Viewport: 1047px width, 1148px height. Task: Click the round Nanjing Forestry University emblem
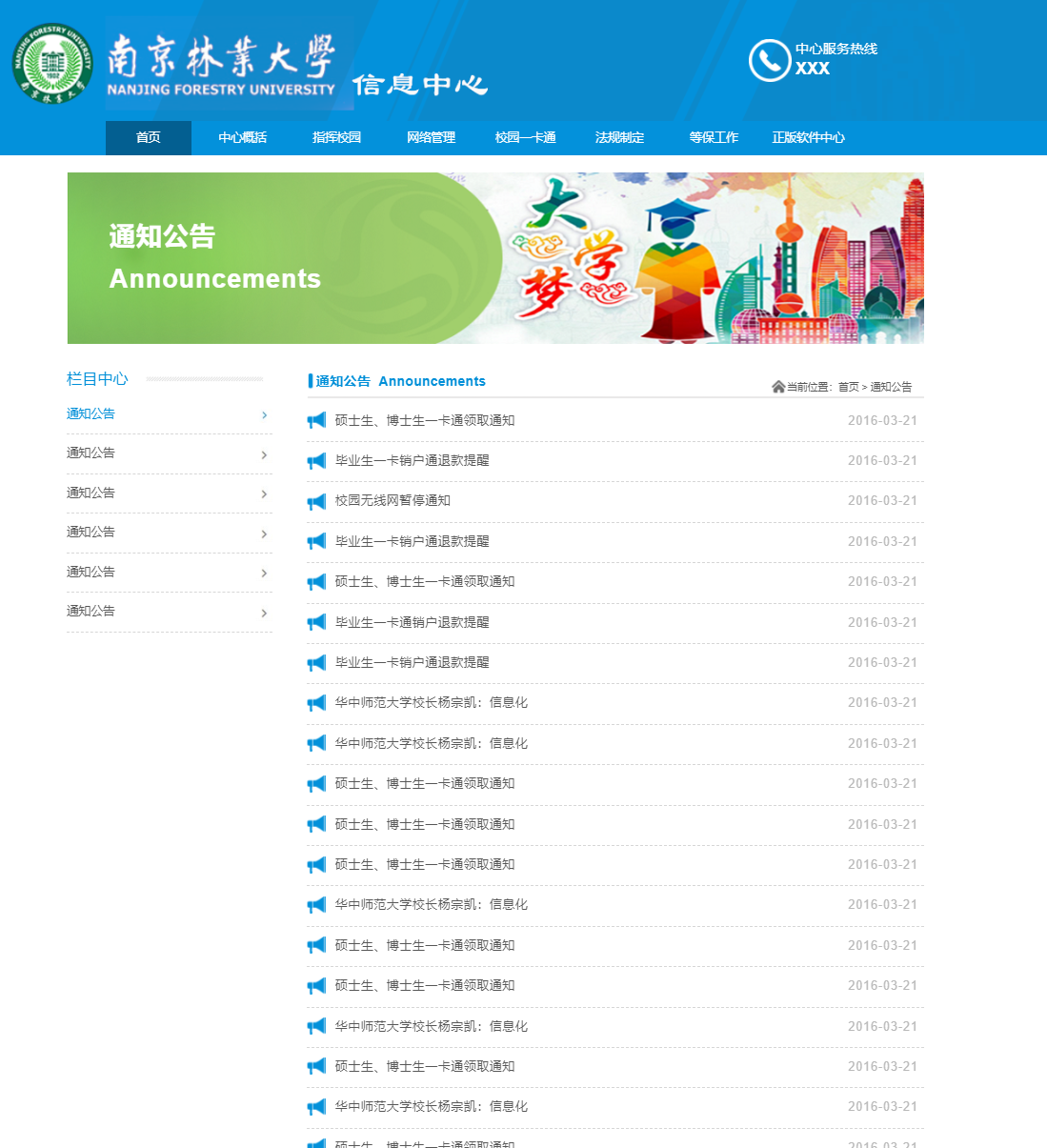click(x=52, y=64)
